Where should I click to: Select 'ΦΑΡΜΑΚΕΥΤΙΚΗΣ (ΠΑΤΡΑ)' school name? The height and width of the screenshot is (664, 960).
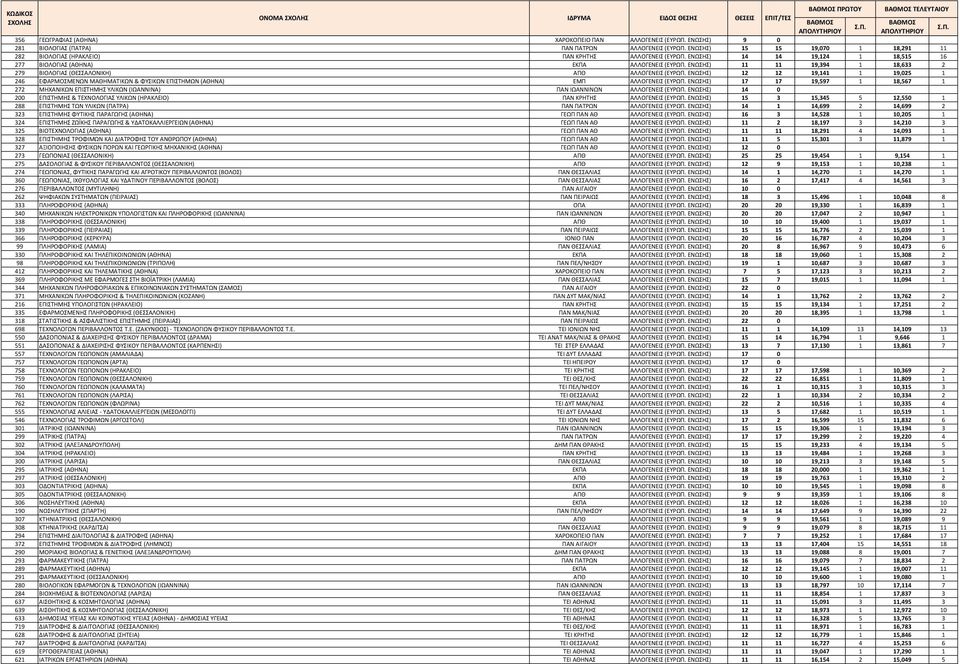tap(283, 560)
